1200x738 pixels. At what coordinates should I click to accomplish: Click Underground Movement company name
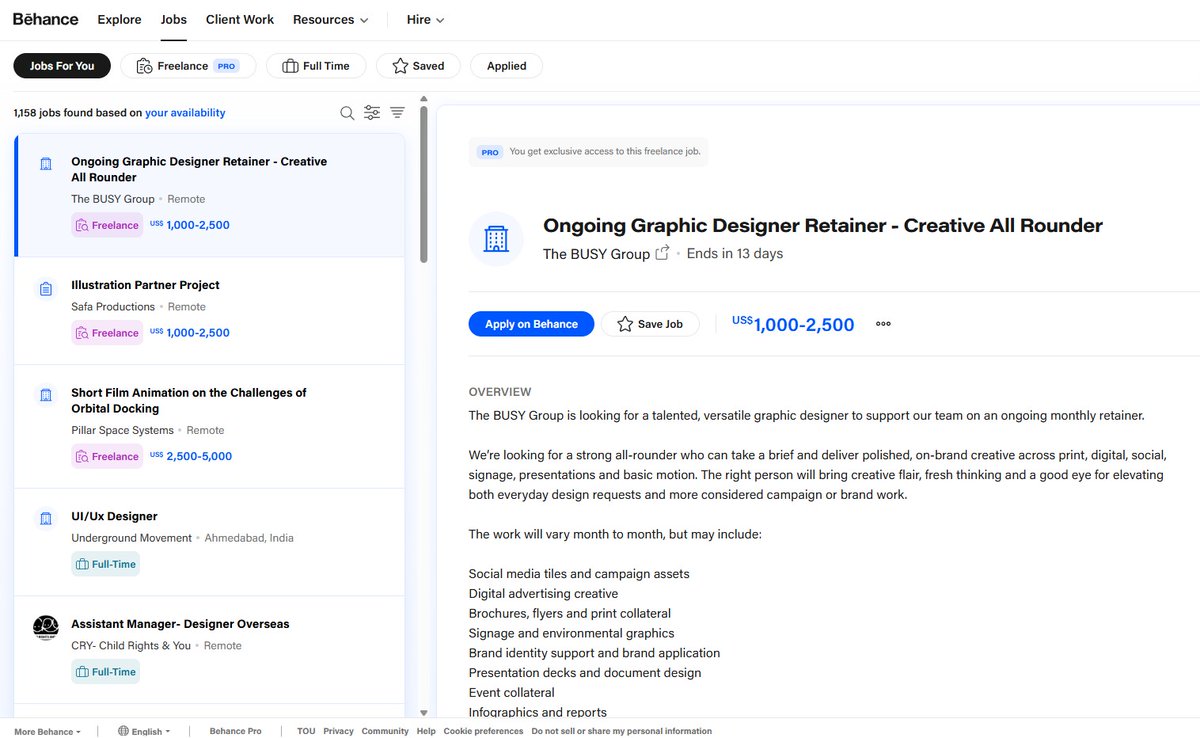pos(131,538)
